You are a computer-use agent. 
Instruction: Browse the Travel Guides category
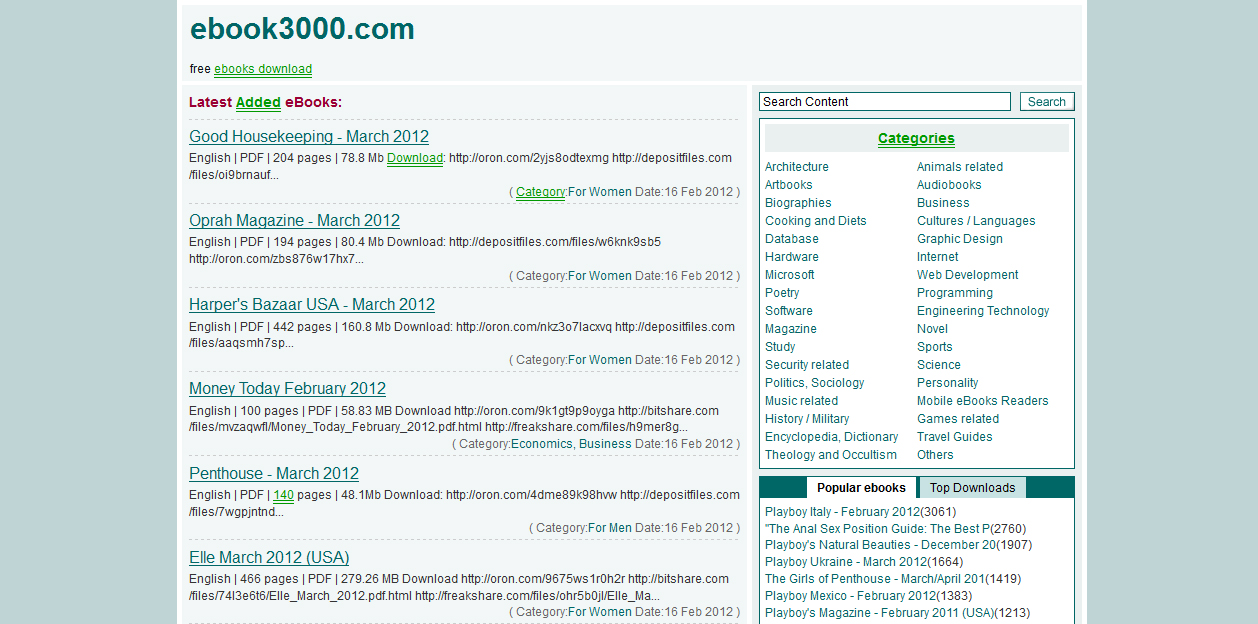953,436
